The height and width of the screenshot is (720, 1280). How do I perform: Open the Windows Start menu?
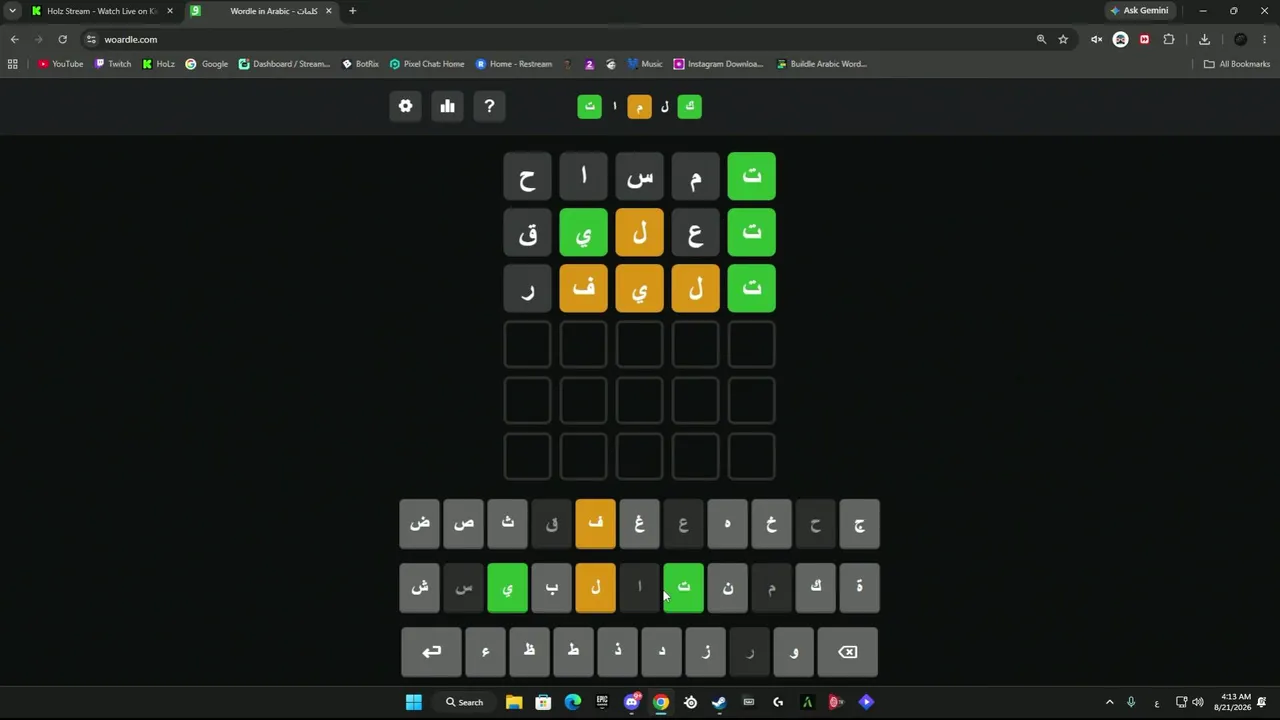point(413,702)
